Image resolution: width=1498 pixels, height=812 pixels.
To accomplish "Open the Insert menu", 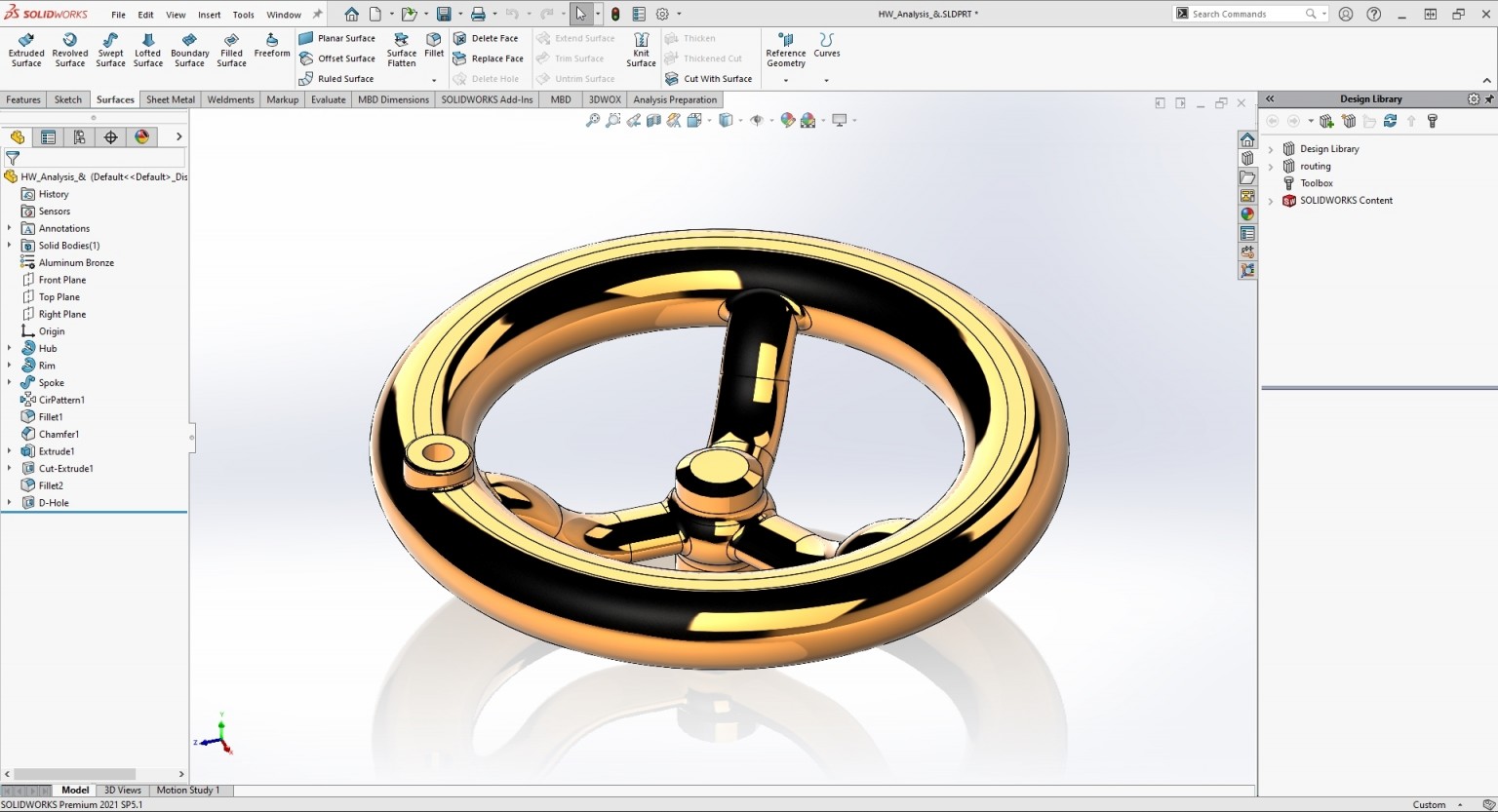I will tap(209, 15).
